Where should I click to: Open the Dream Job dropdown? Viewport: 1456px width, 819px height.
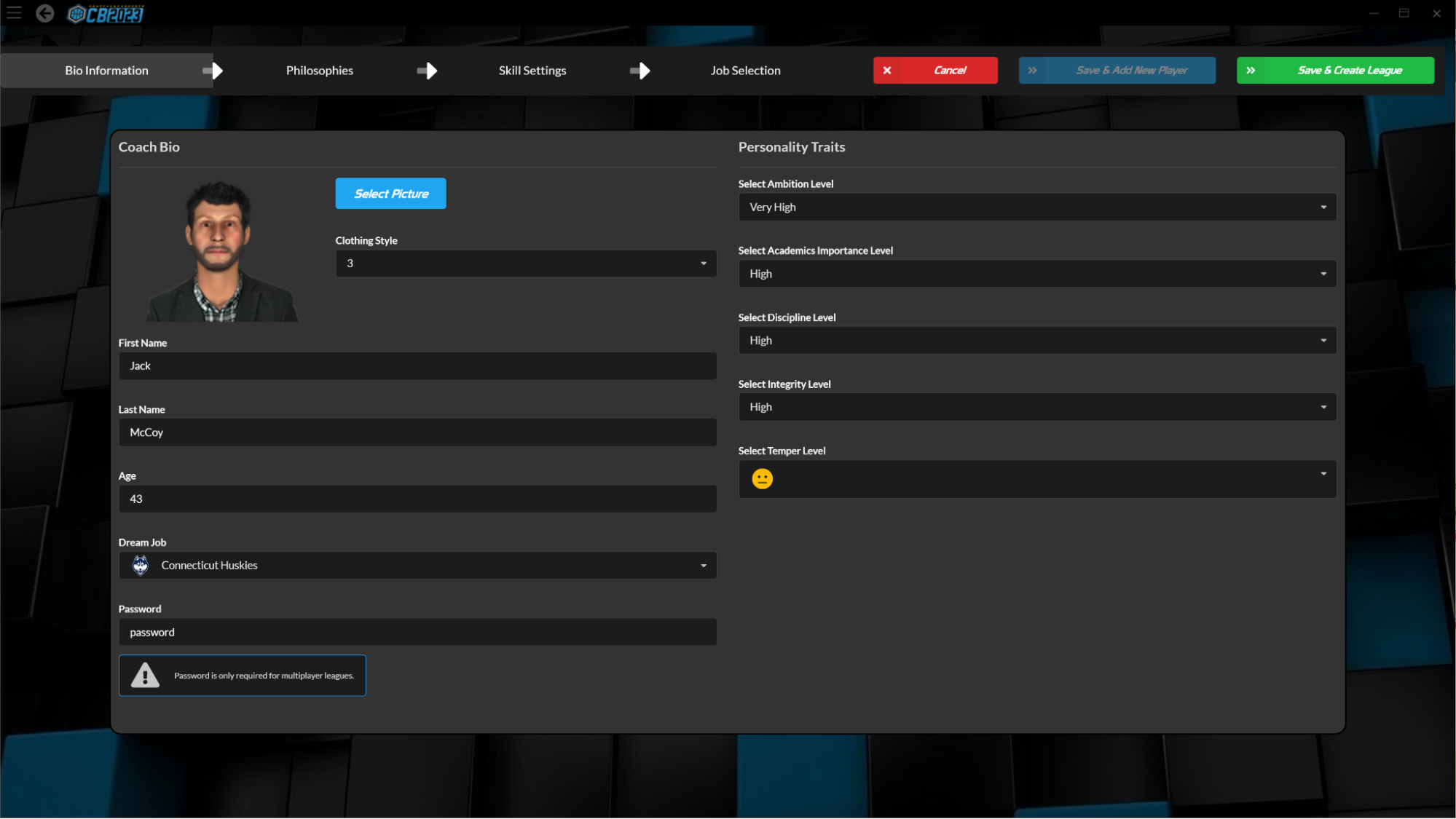417,566
